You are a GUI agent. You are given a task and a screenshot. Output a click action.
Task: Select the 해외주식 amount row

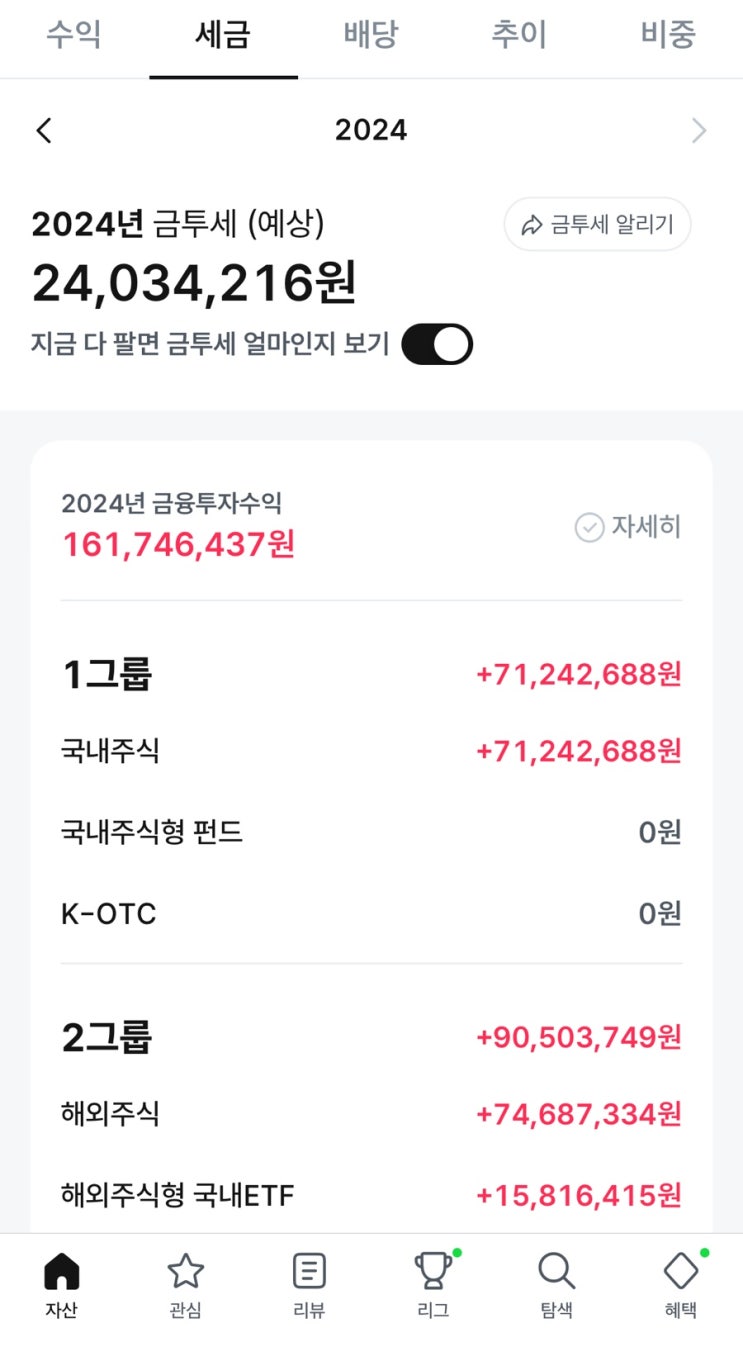(x=371, y=1113)
